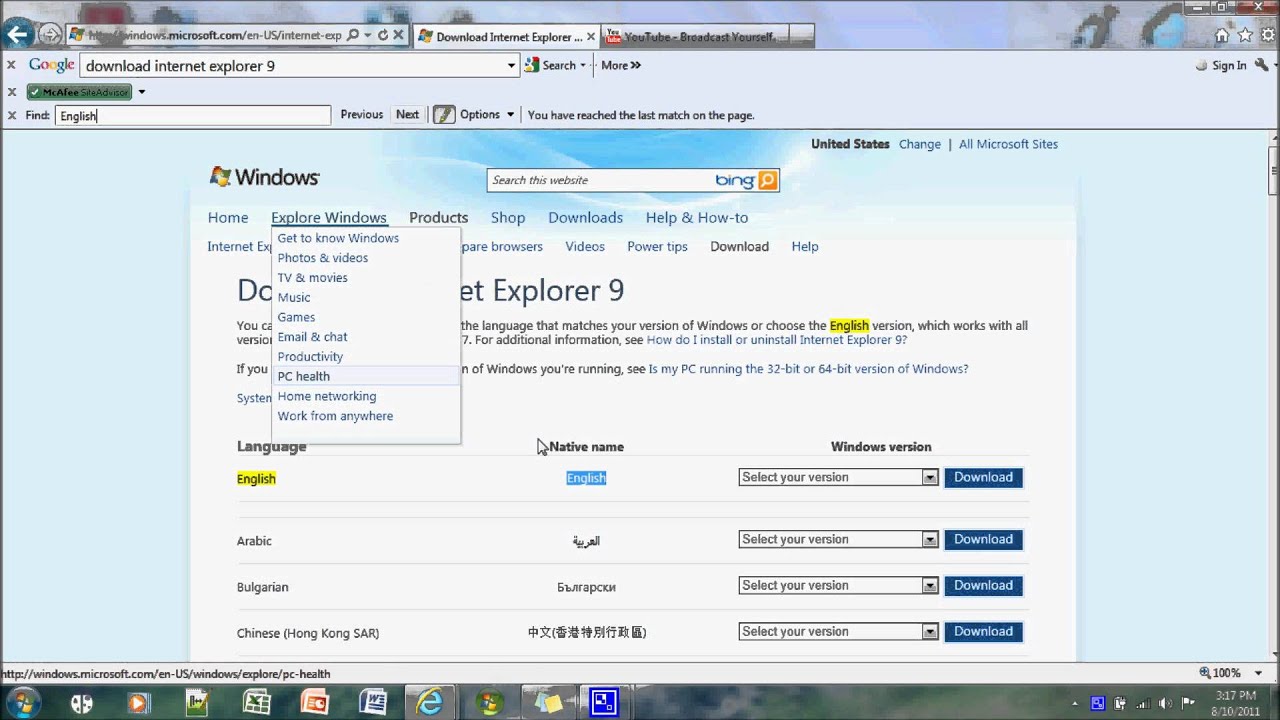Open the All Microsoft Sites link

(1008, 144)
